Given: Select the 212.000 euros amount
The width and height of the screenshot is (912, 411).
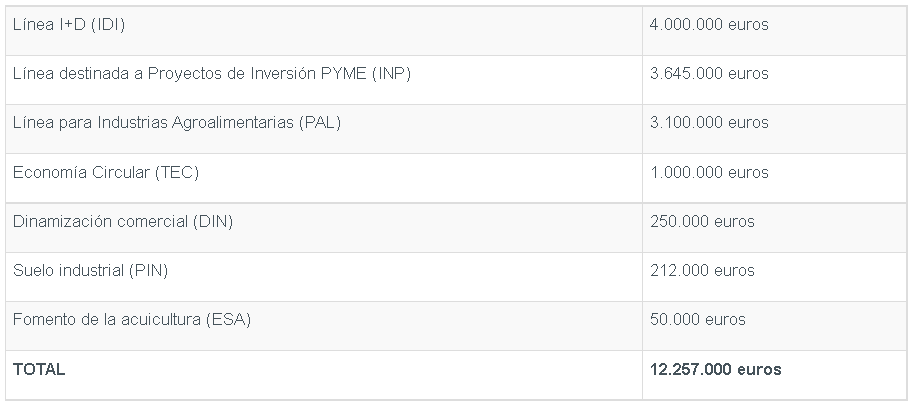Looking at the screenshot, I should coord(702,270).
